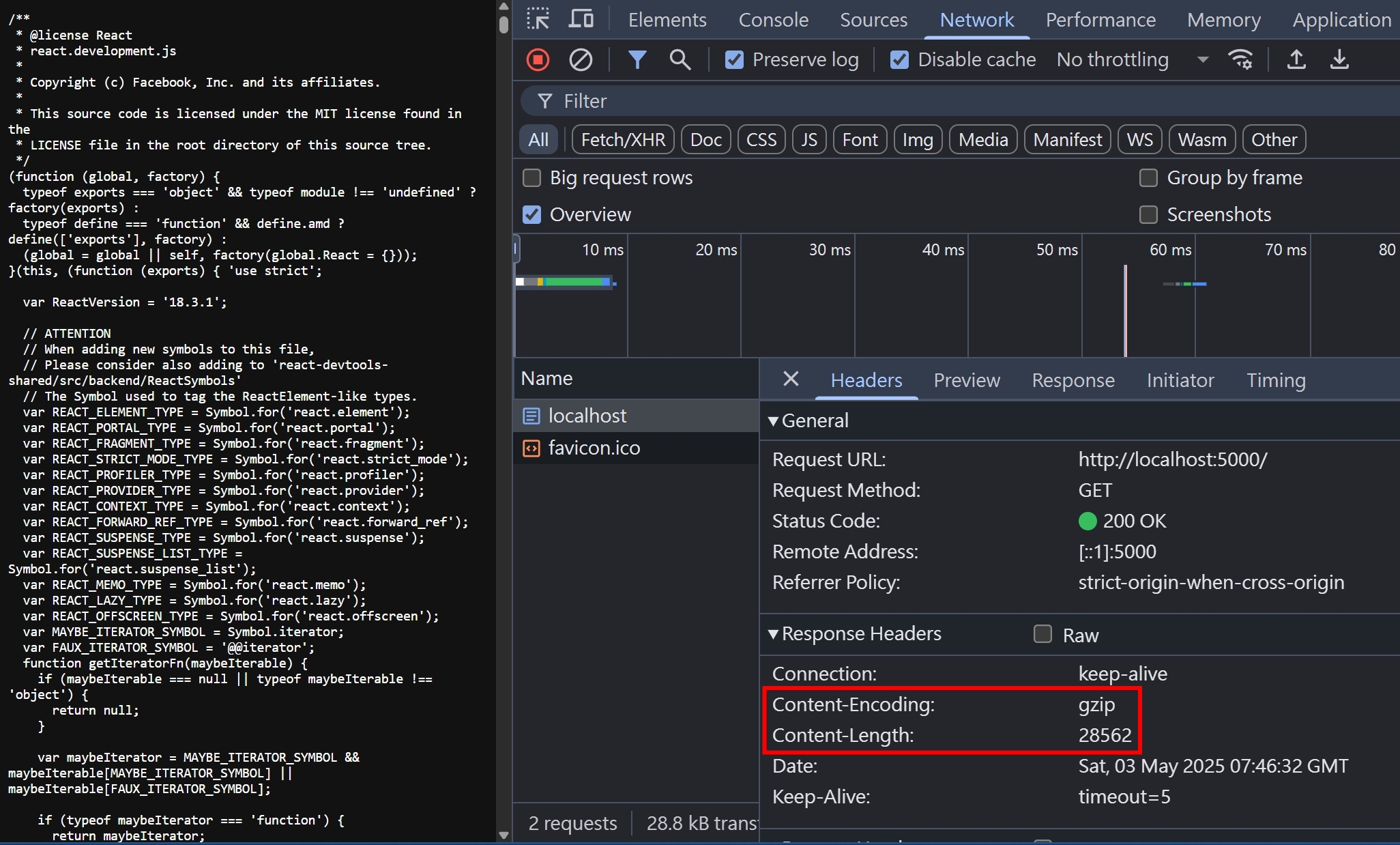The height and width of the screenshot is (845, 1400).
Task: Click the Name column header
Action: coord(636,379)
